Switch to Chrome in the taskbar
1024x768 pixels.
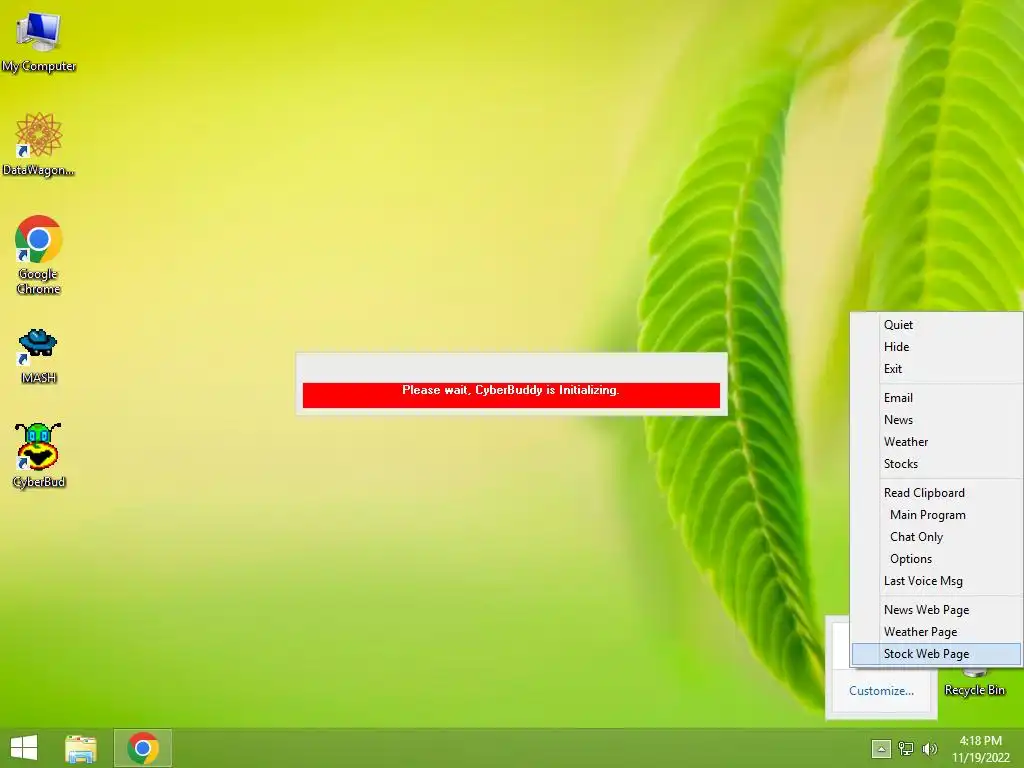143,748
